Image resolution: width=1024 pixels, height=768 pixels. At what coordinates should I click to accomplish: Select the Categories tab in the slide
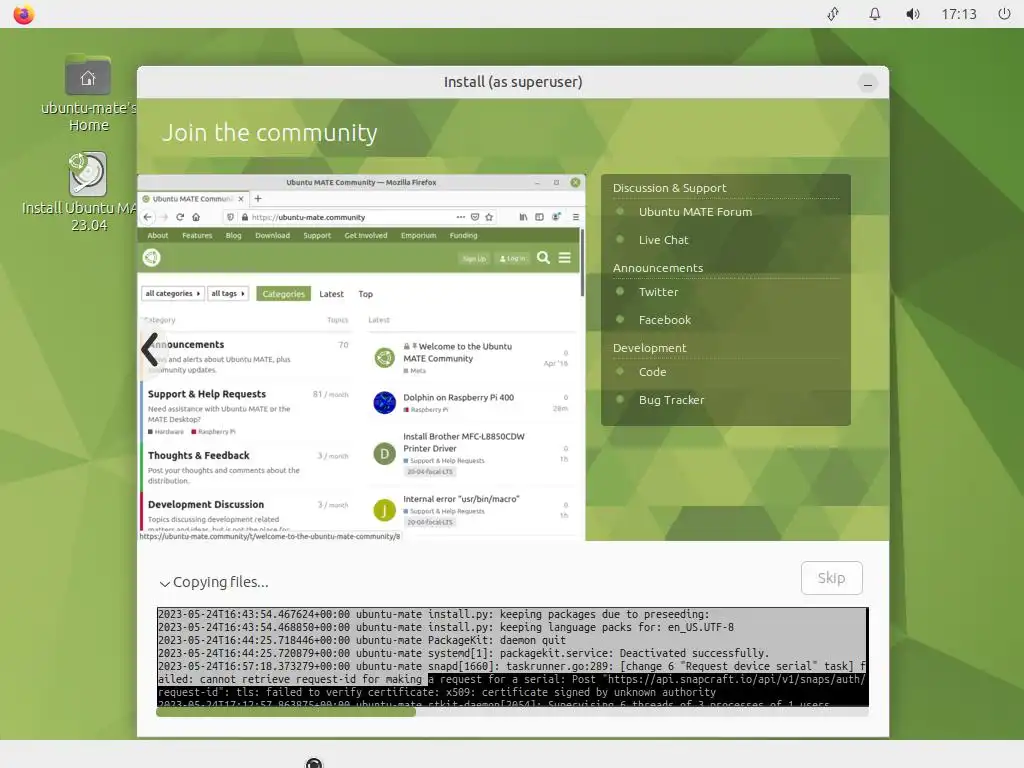point(283,294)
